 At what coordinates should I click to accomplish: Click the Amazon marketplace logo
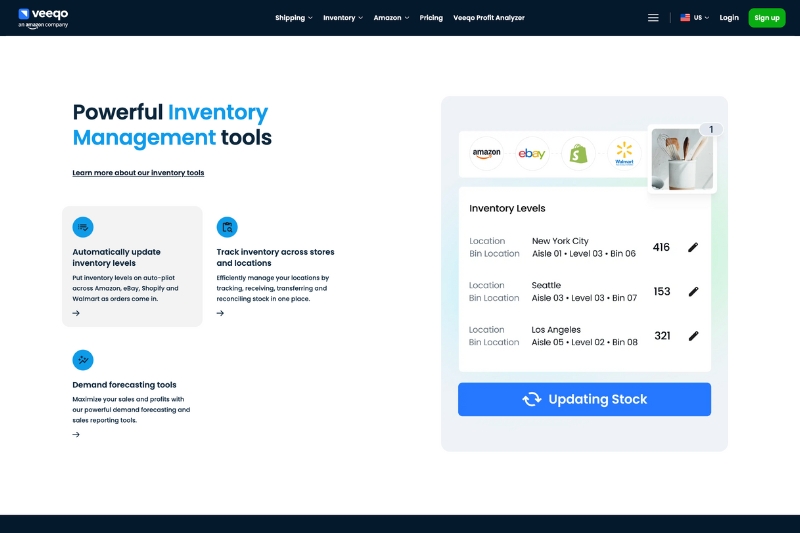tap(486, 153)
